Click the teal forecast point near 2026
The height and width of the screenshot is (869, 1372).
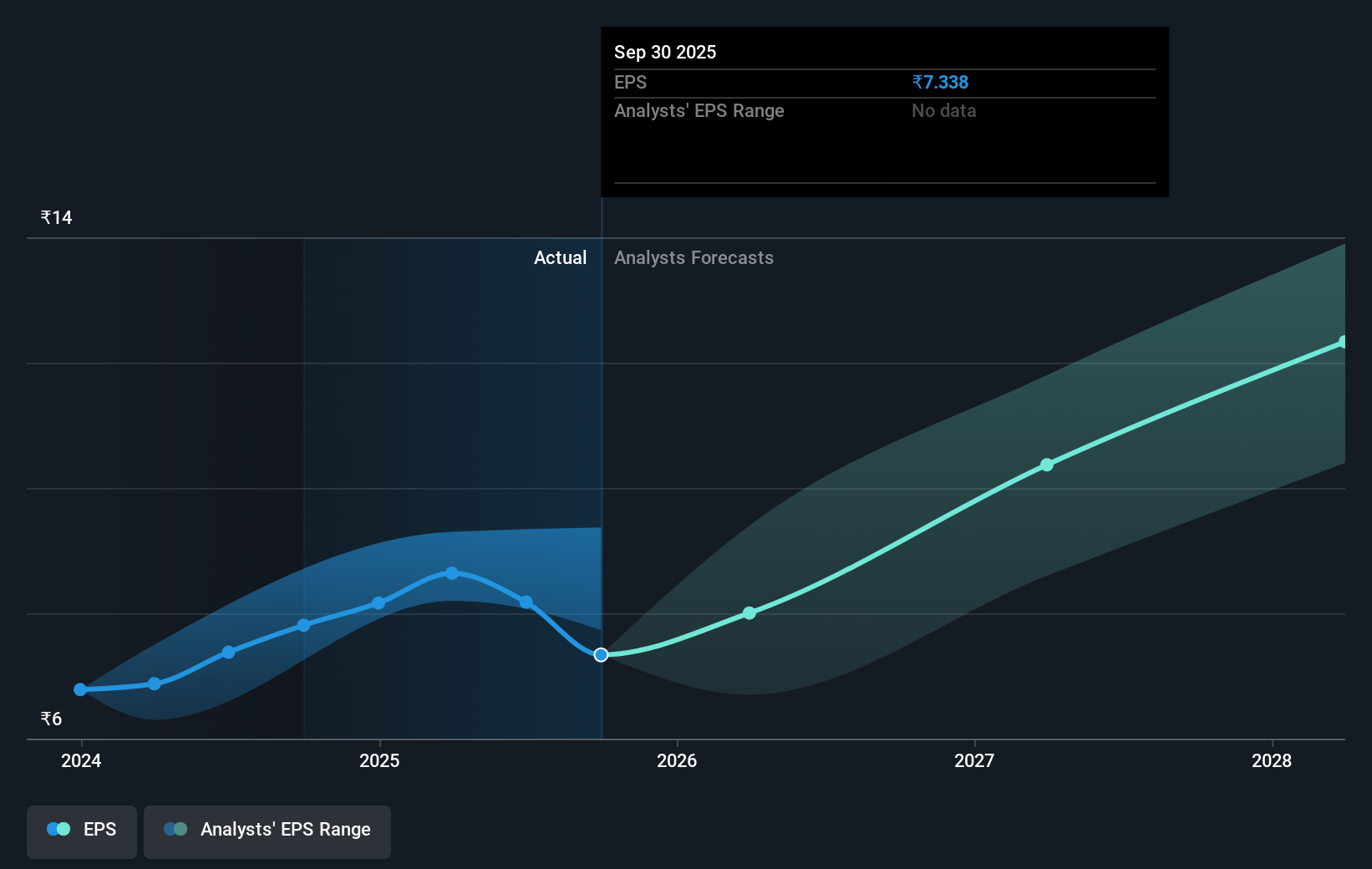750,612
